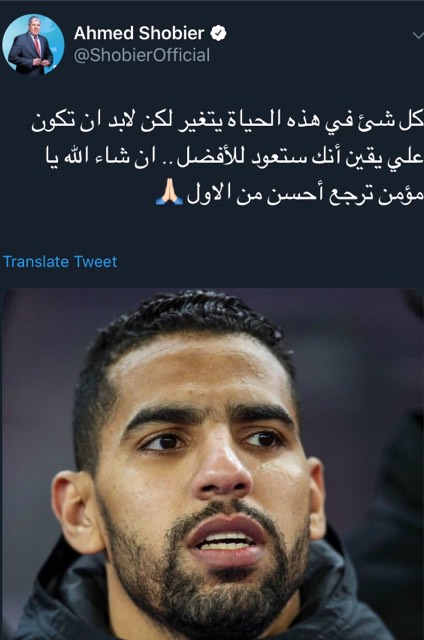Open the @ShobierOfficial handle
424x640 pixels.
point(142,56)
